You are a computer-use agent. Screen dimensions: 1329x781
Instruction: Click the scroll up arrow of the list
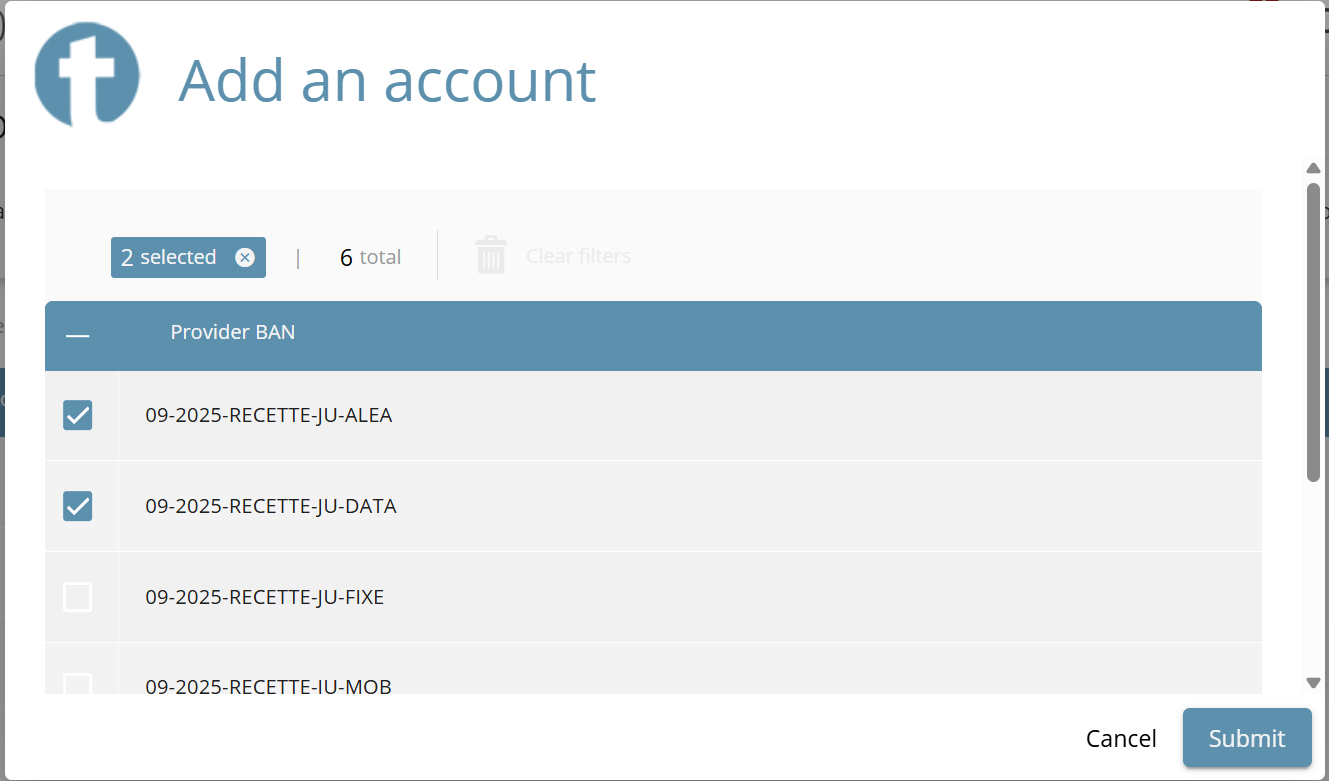tap(1313, 168)
